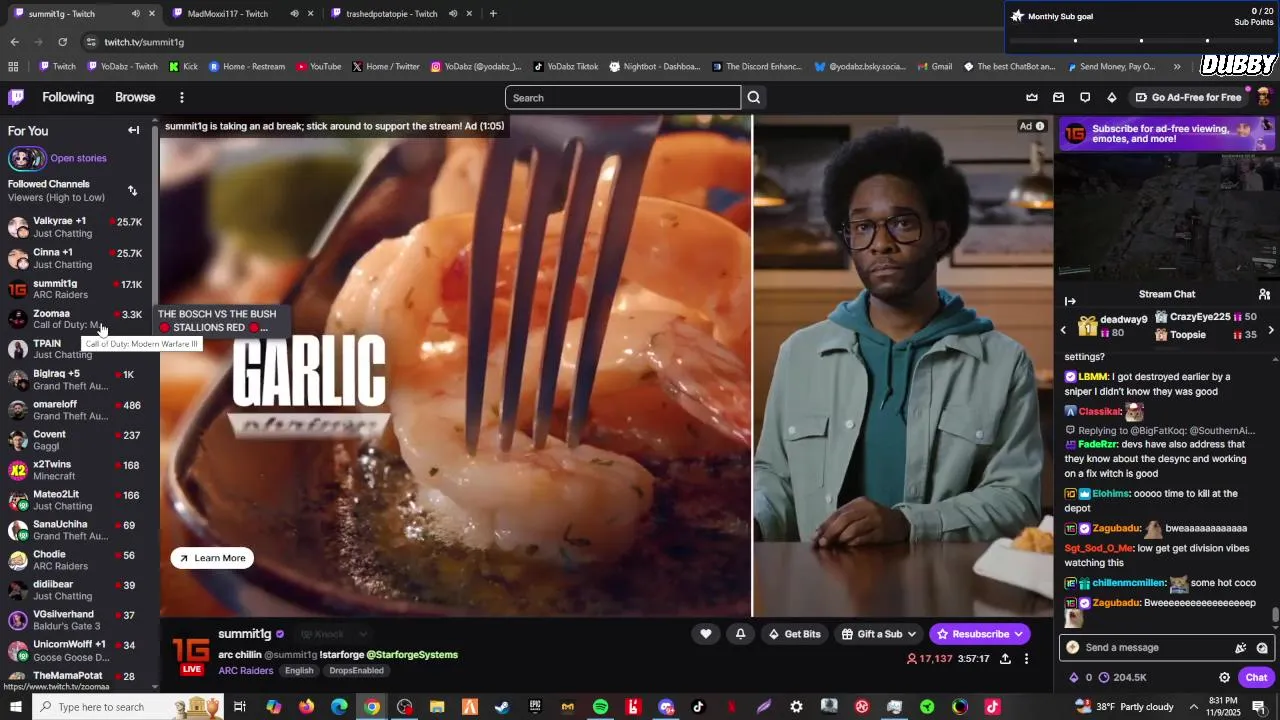
Task: Mute the summit1g browser tab audio
Action: pos(135,14)
